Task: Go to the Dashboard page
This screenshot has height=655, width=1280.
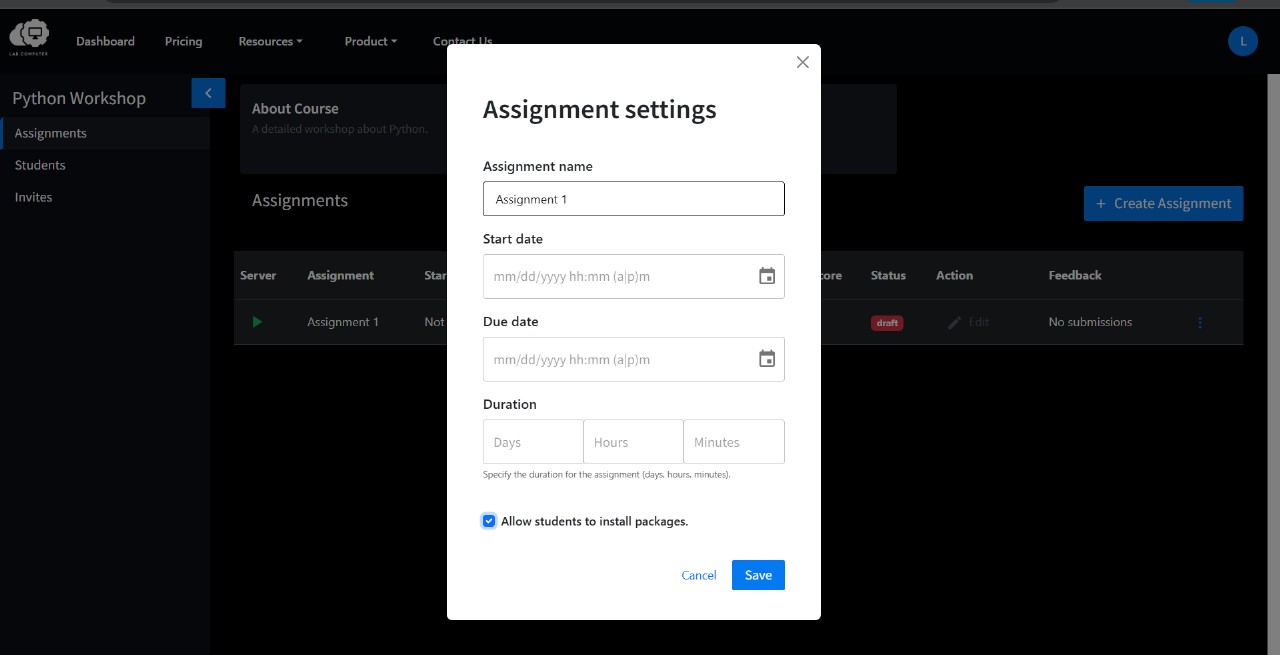Action: (x=105, y=41)
